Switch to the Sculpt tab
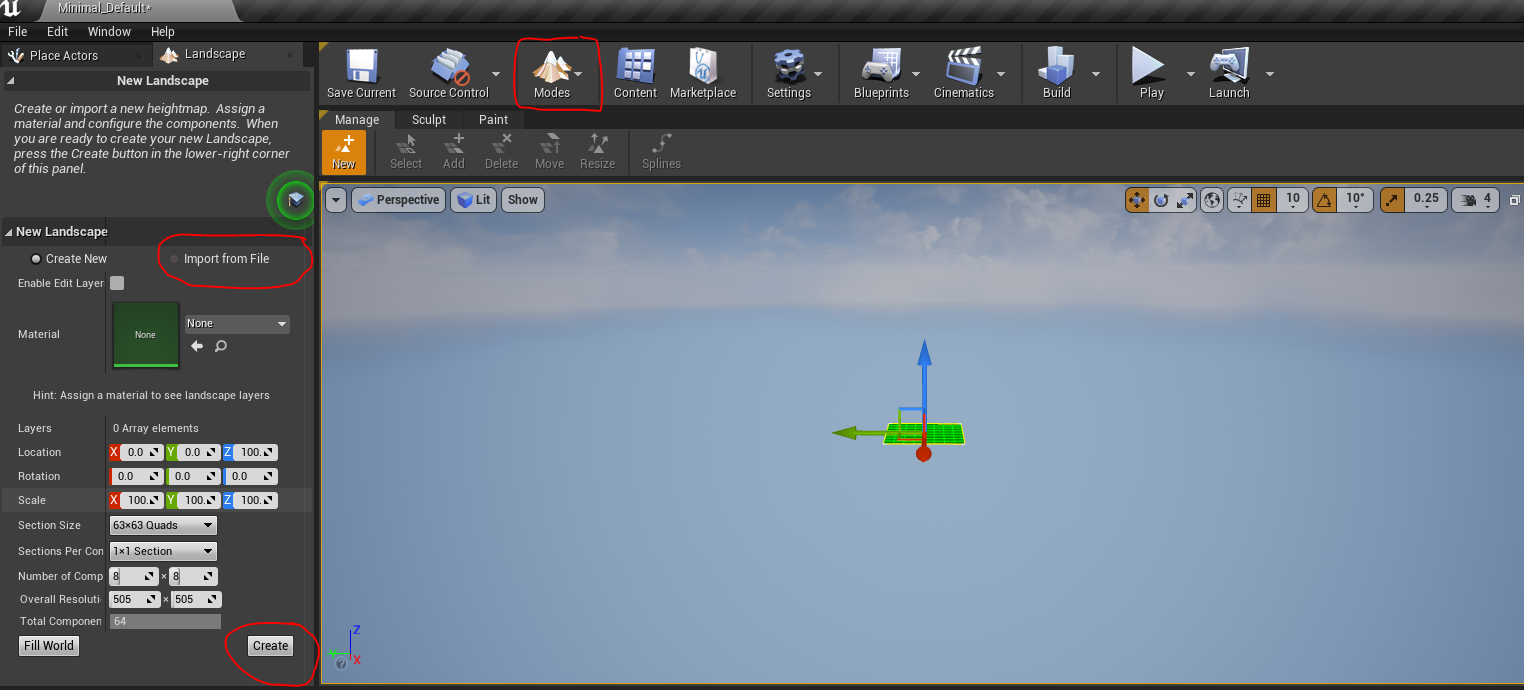 (x=429, y=119)
